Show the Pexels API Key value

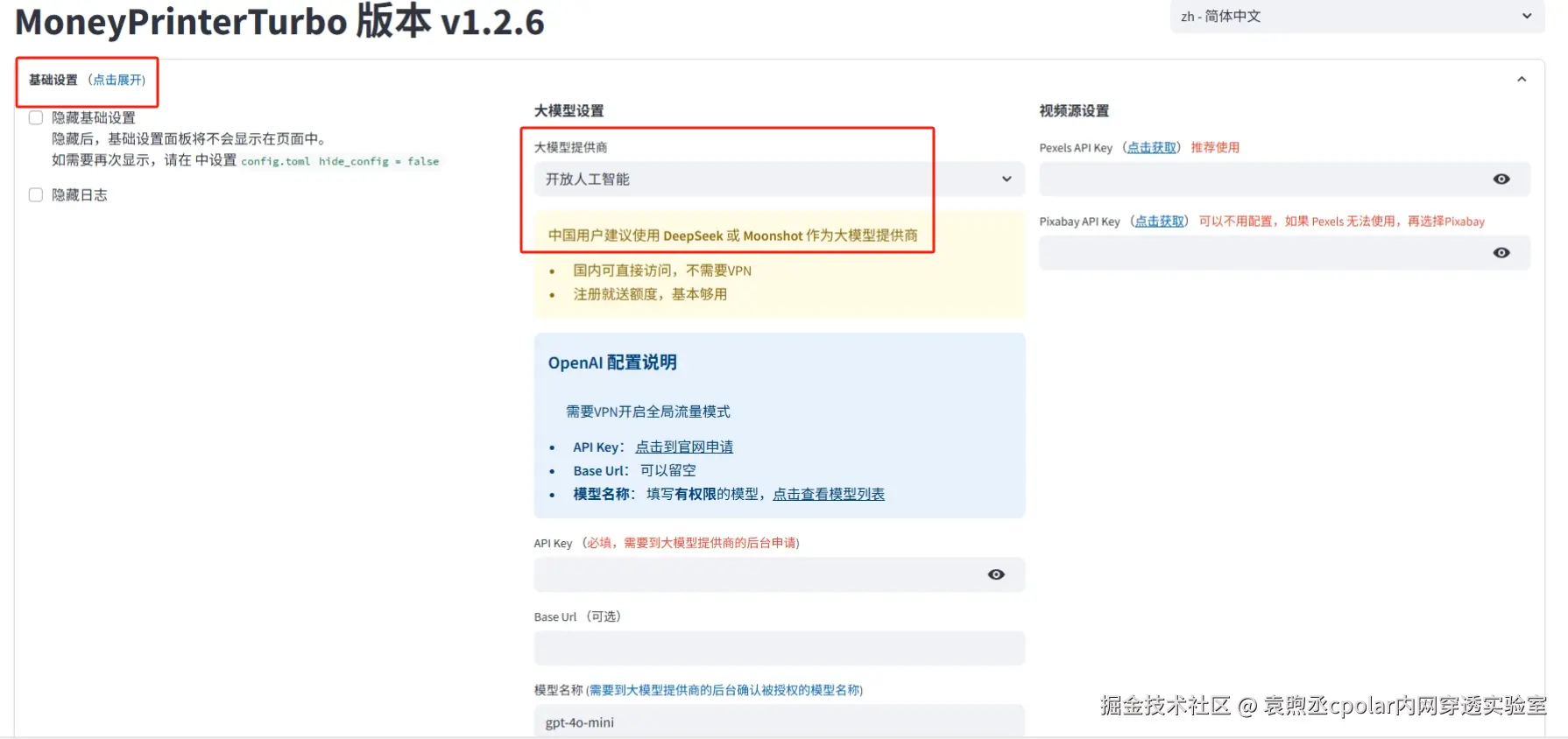point(1501,179)
